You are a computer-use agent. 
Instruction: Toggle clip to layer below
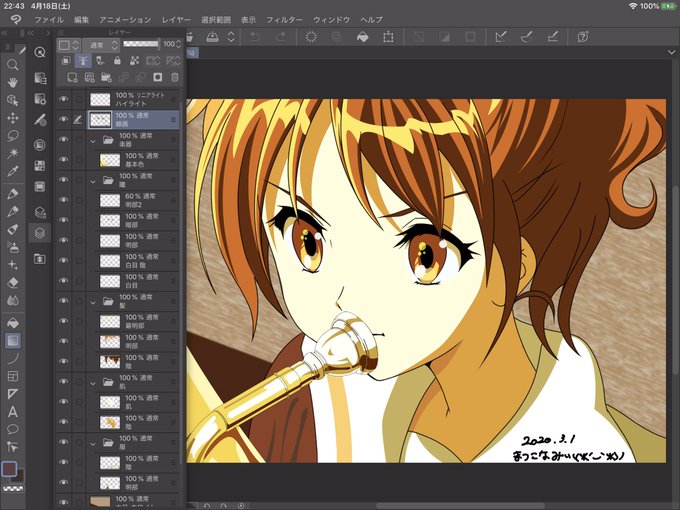66,61
